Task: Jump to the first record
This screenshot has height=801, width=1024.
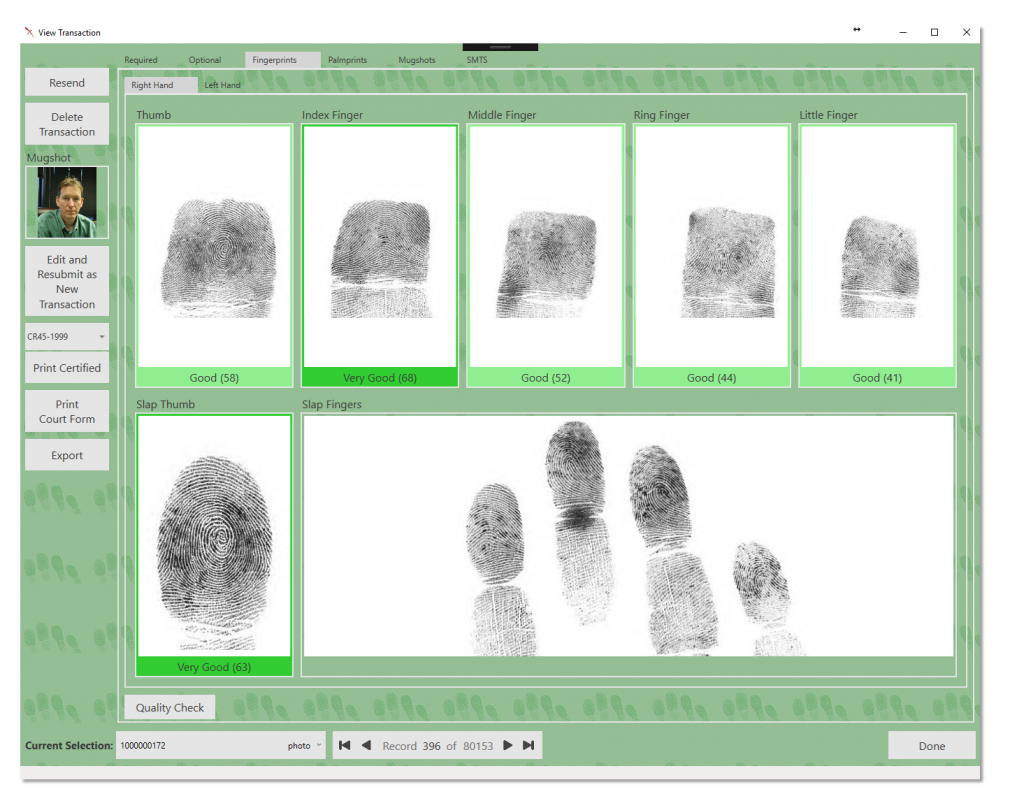Action: click(344, 745)
